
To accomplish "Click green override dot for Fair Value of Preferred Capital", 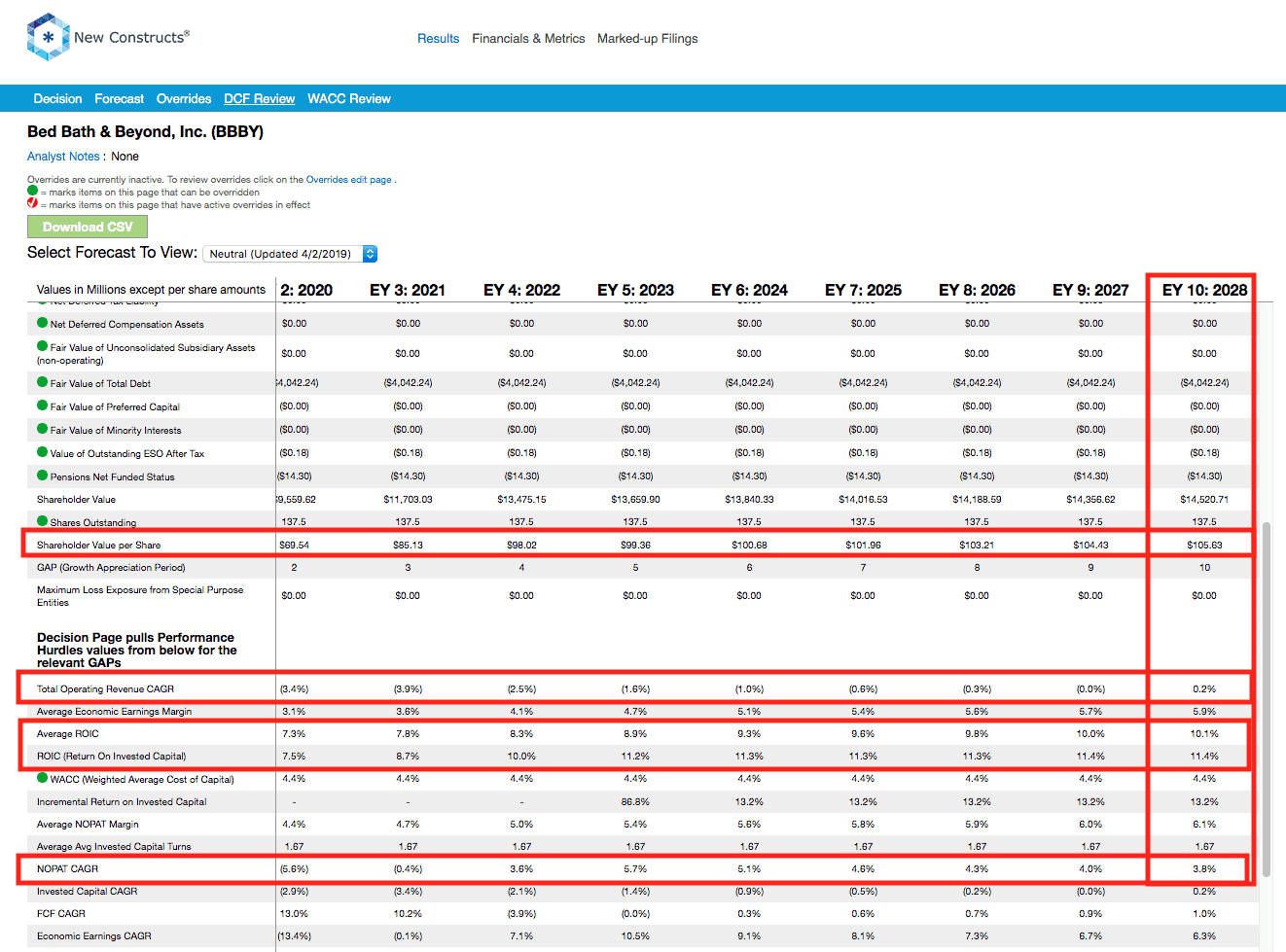I will 42,405.
